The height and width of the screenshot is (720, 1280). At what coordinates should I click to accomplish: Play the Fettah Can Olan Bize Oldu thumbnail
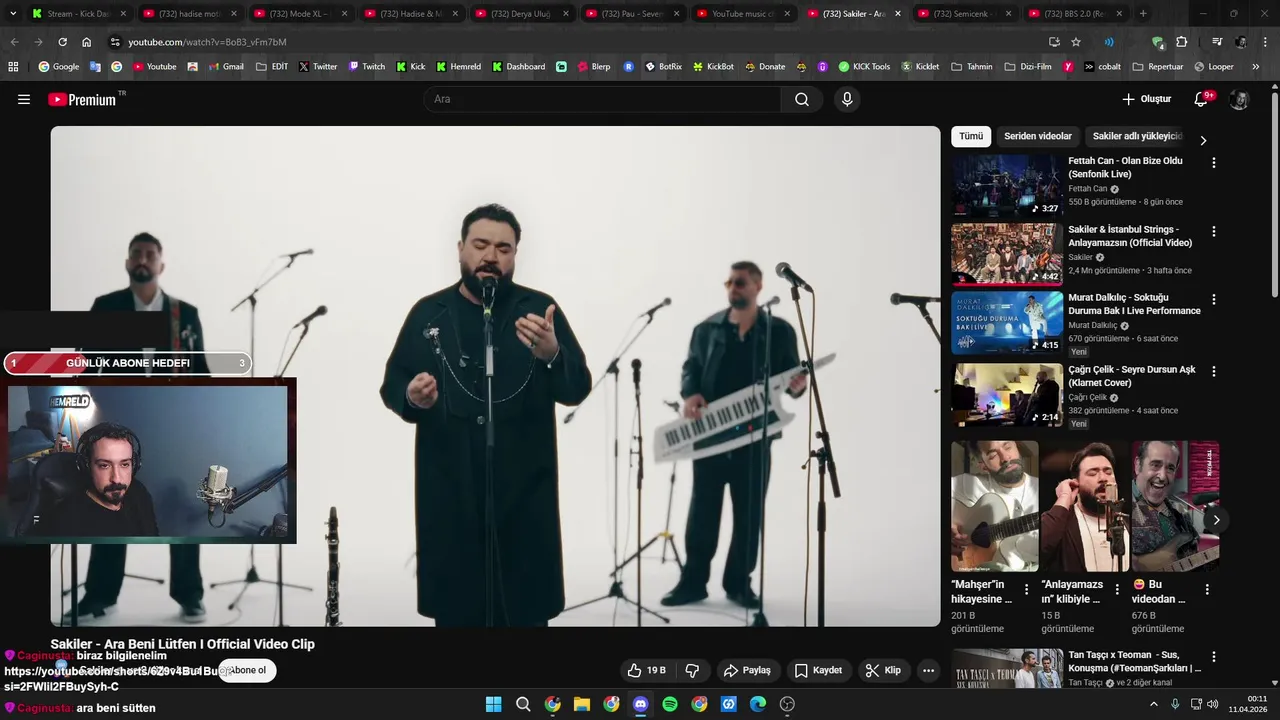click(1006, 185)
